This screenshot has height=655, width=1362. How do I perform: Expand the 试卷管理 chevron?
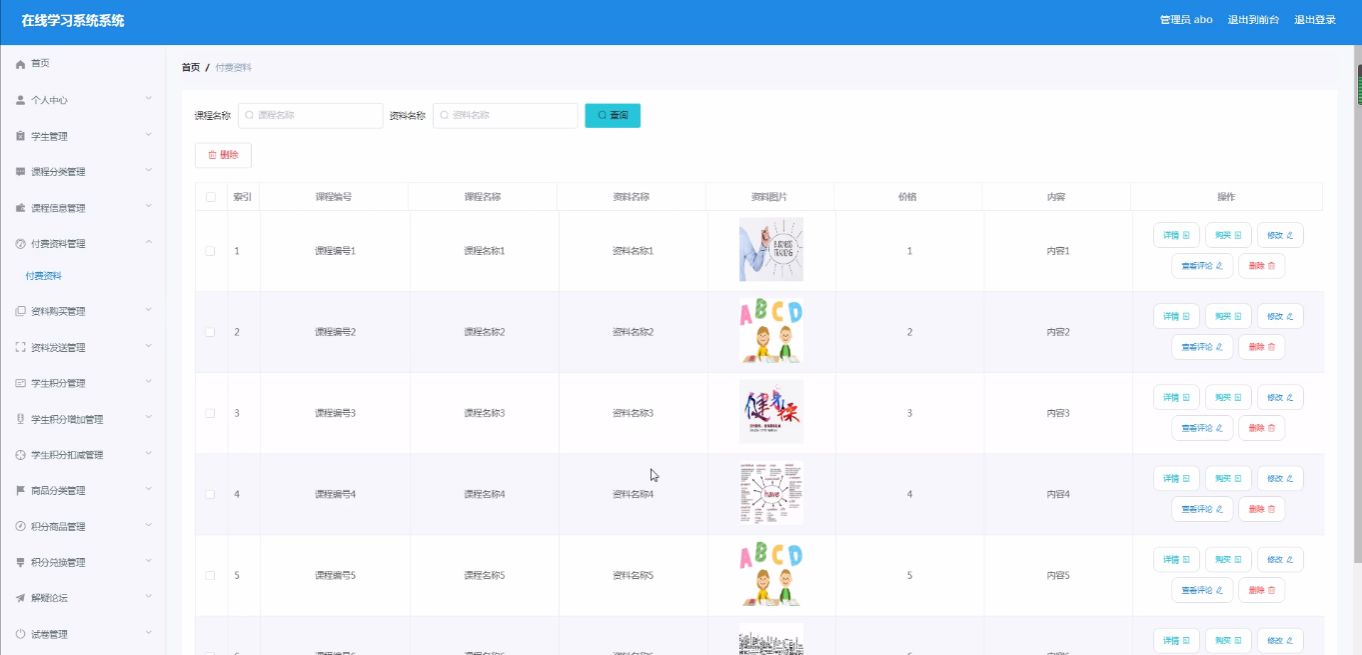tap(148, 634)
